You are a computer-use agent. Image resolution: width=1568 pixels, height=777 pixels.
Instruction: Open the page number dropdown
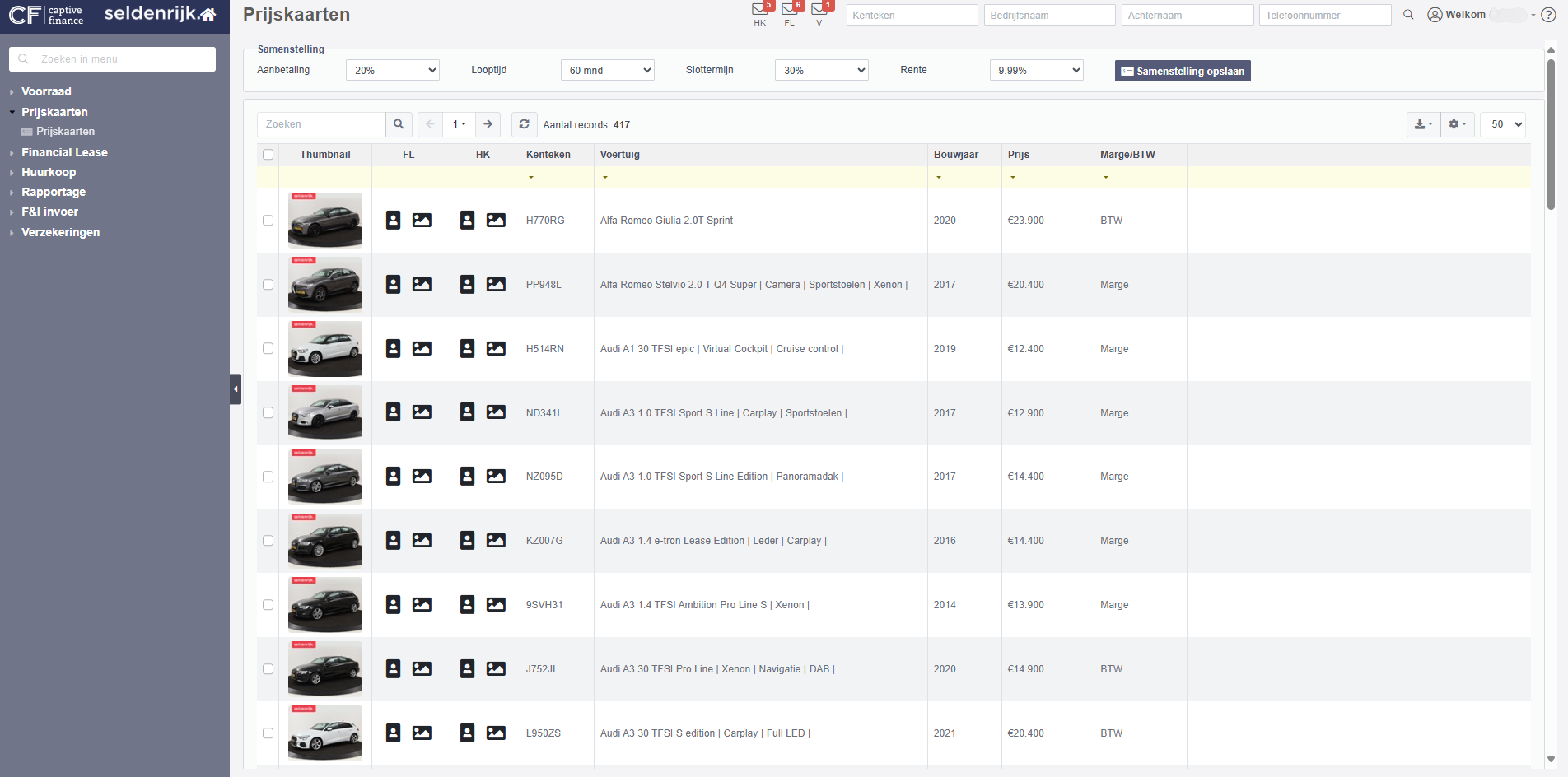coord(459,124)
